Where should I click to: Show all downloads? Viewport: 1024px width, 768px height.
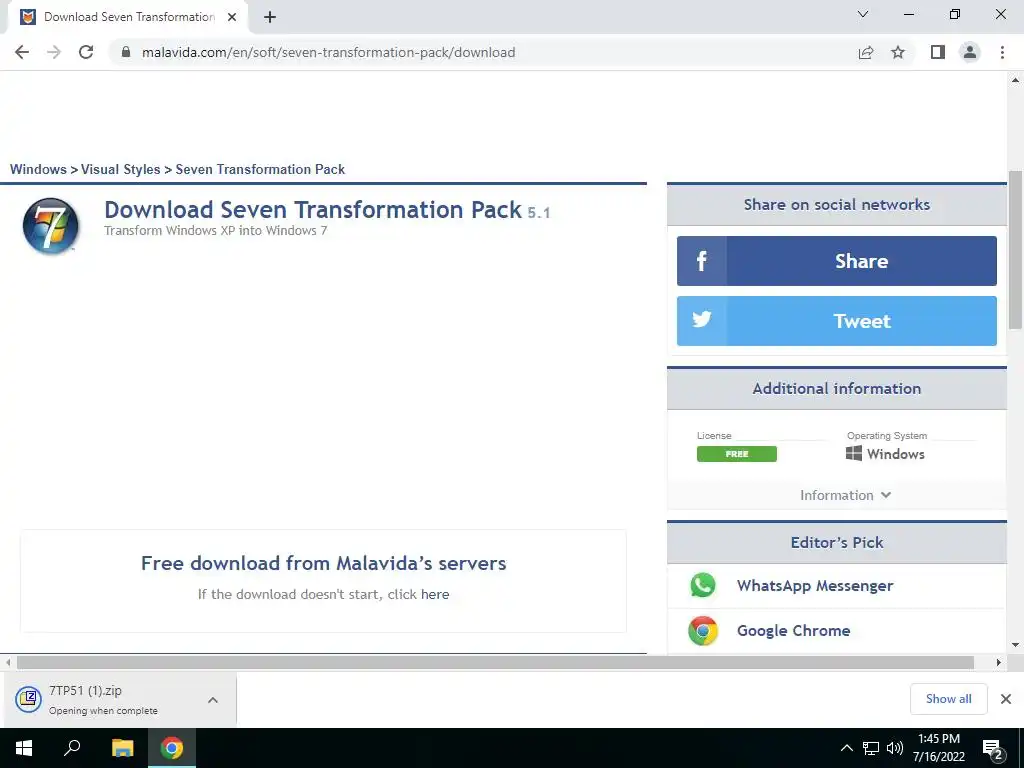click(x=948, y=699)
